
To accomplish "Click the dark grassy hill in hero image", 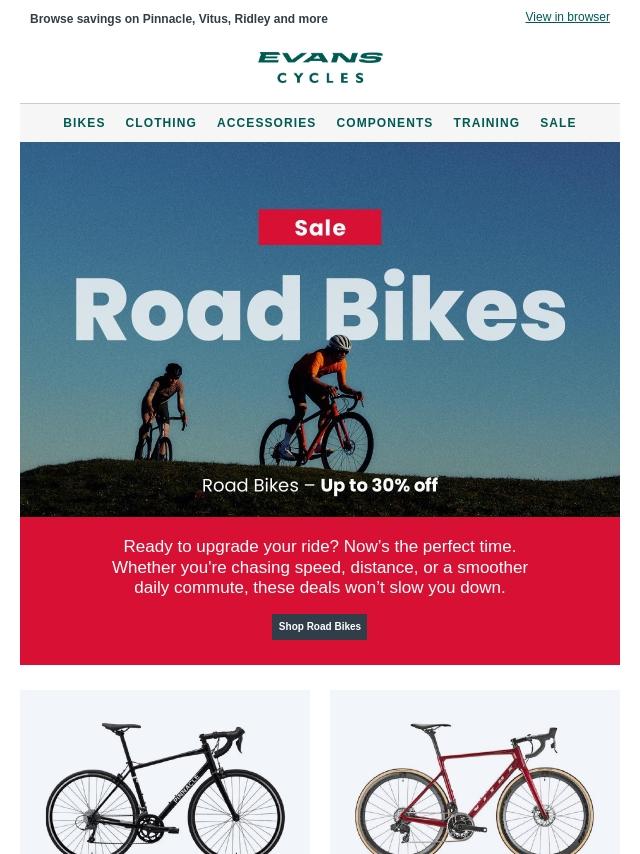I will [x=320, y=490].
